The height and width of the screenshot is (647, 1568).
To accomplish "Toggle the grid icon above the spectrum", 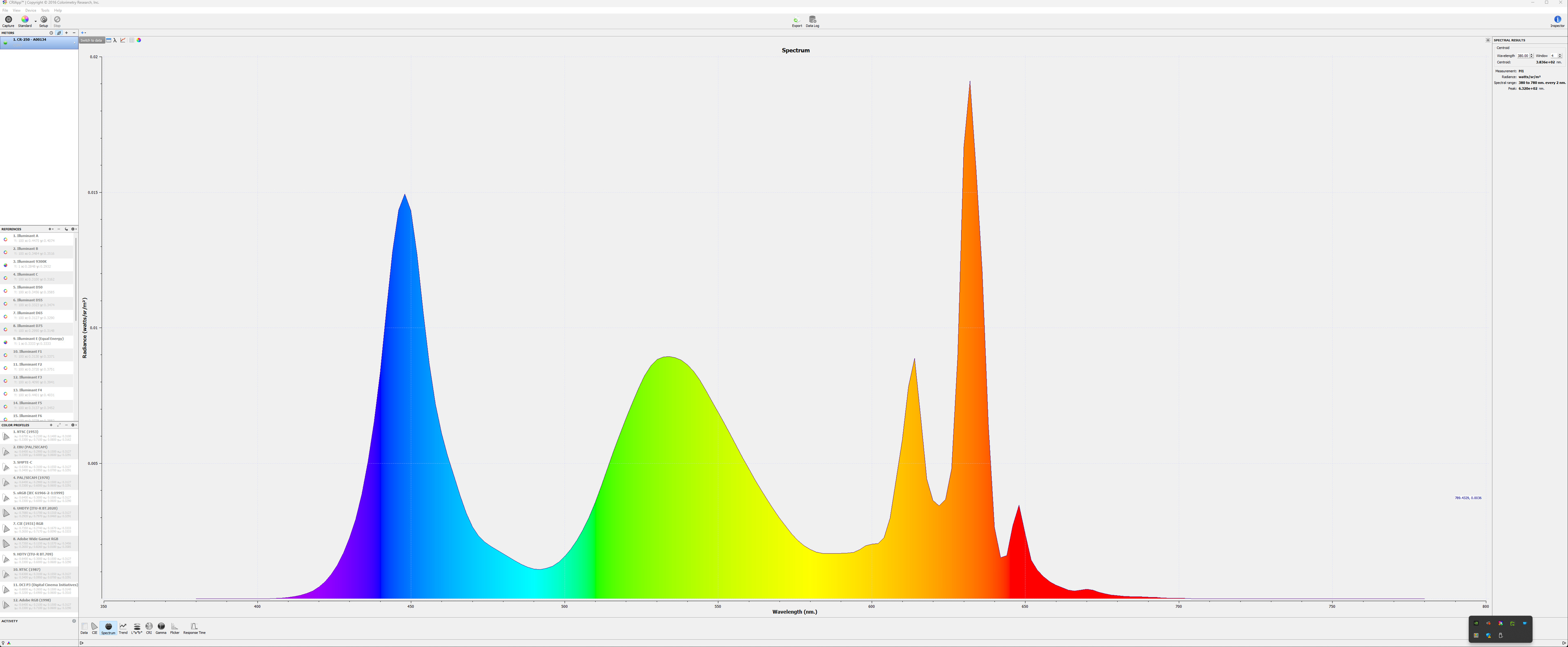I will click(x=131, y=40).
